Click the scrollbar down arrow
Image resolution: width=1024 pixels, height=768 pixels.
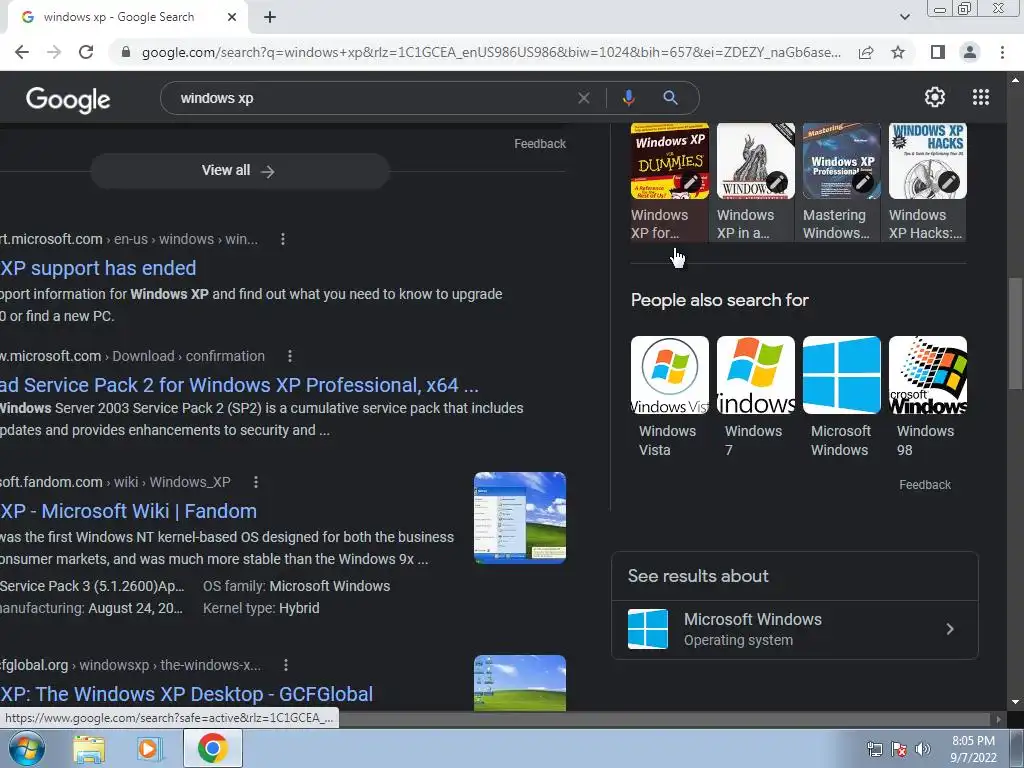pos(1016,703)
